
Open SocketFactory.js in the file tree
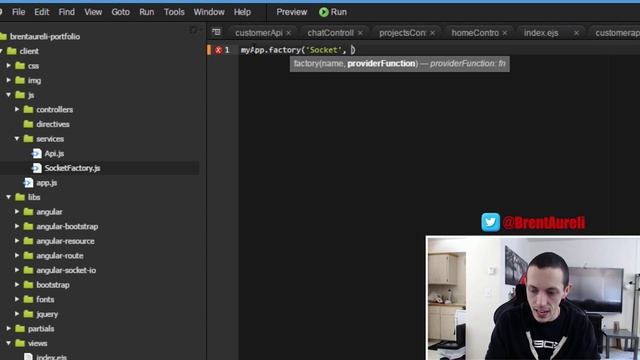(x=72, y=168)
